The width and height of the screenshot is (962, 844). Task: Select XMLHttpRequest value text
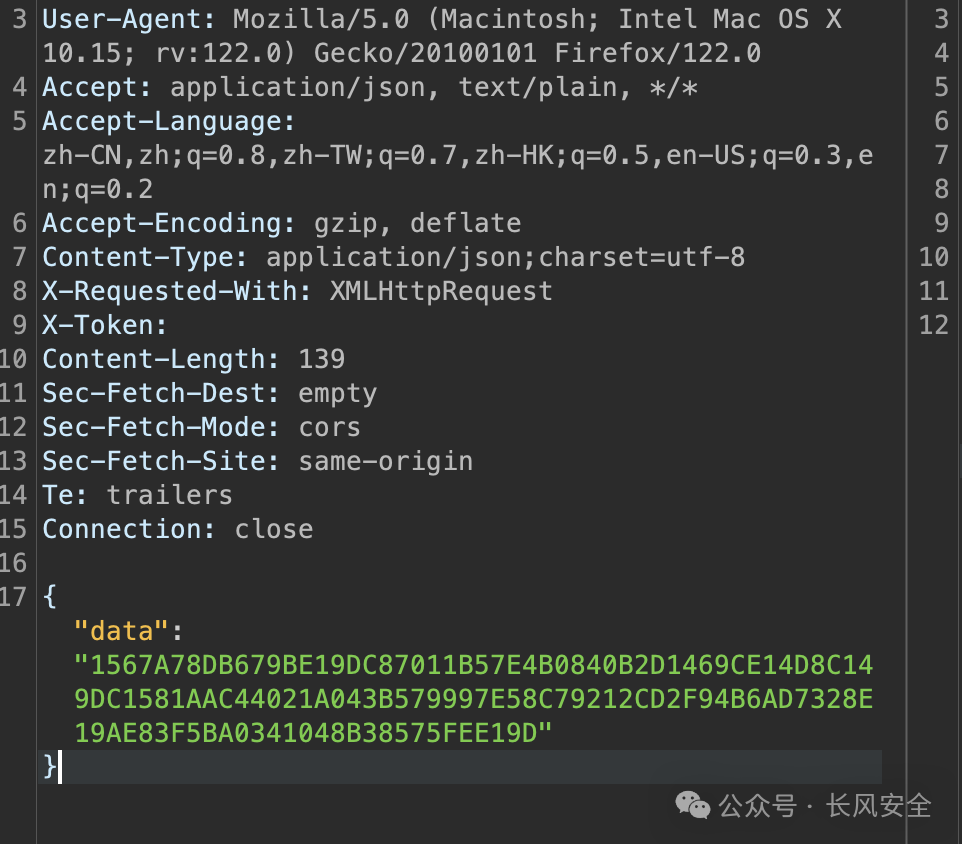click(441, 291)
